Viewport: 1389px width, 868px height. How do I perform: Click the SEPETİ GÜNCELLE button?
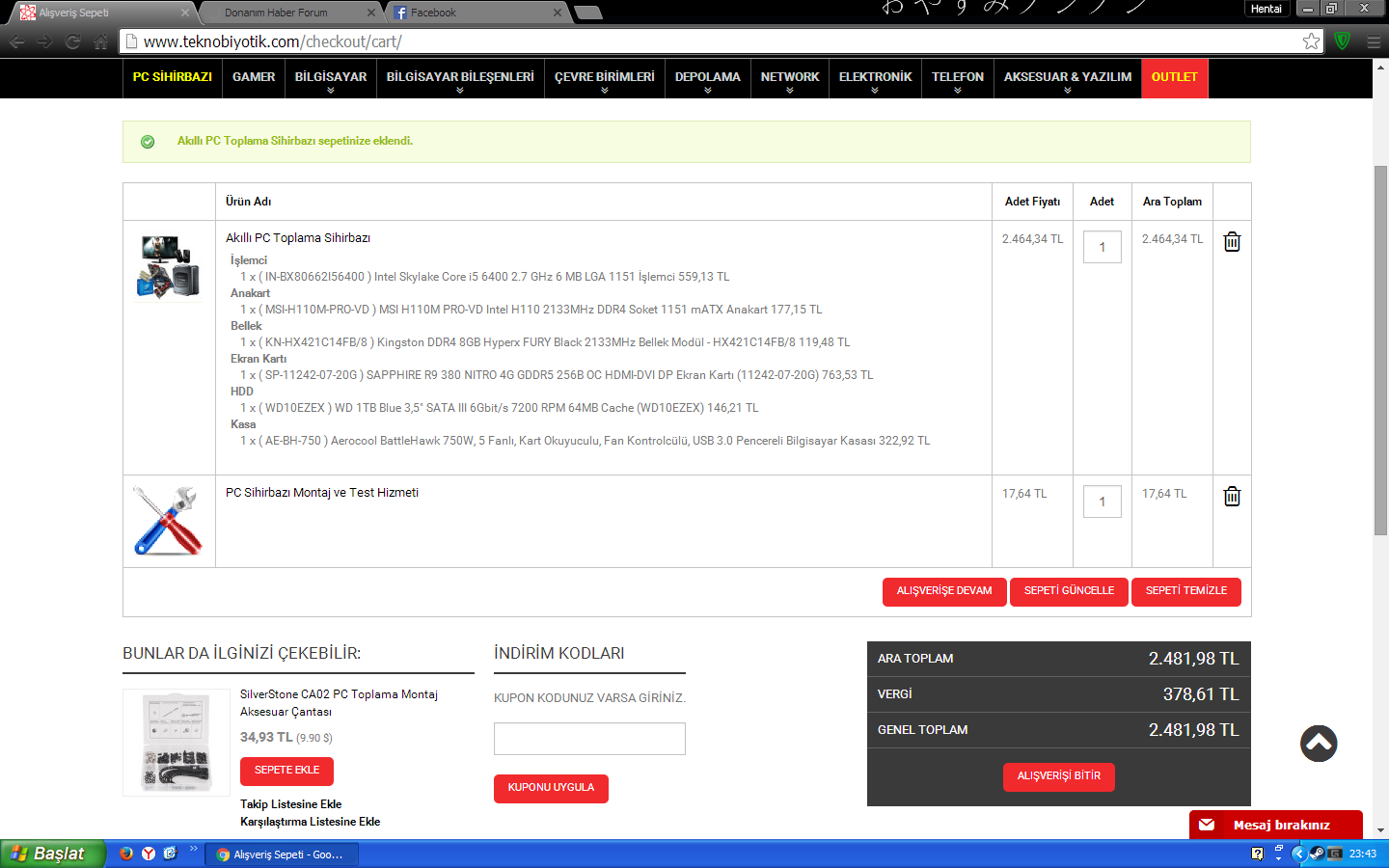pos(1069,591)
